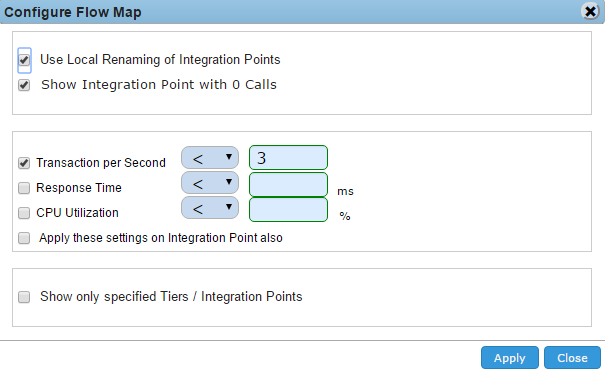The width and height of the screenshot is (605, 373).
Task: Check Show only specified Tiers / Integration Points
Action: [24, 297]
